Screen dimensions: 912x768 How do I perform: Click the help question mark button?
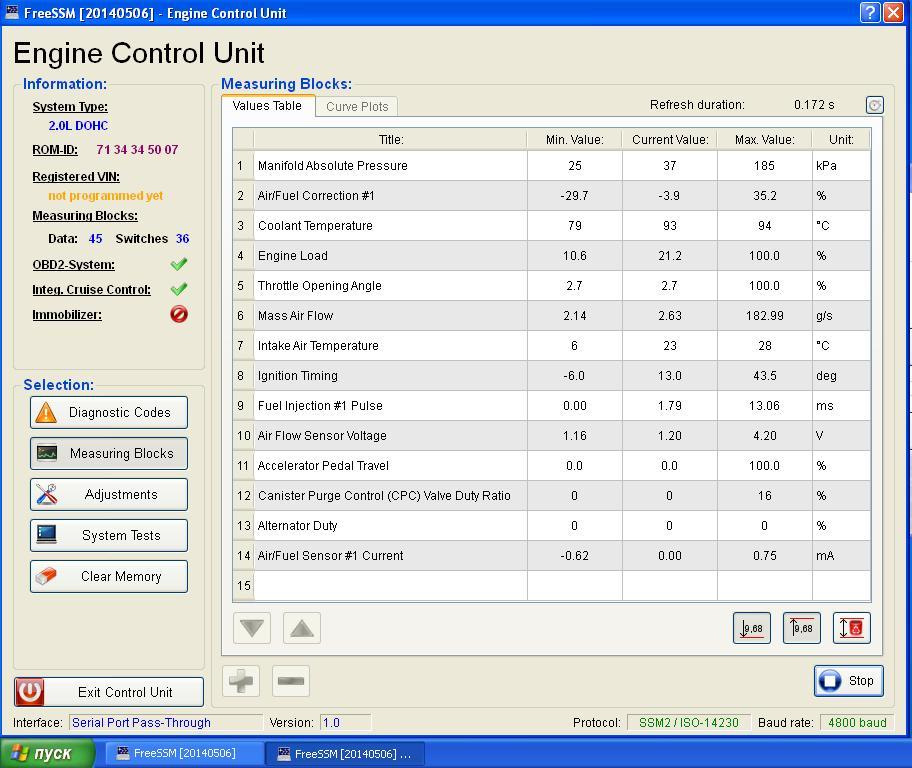(x=870, y=12)
